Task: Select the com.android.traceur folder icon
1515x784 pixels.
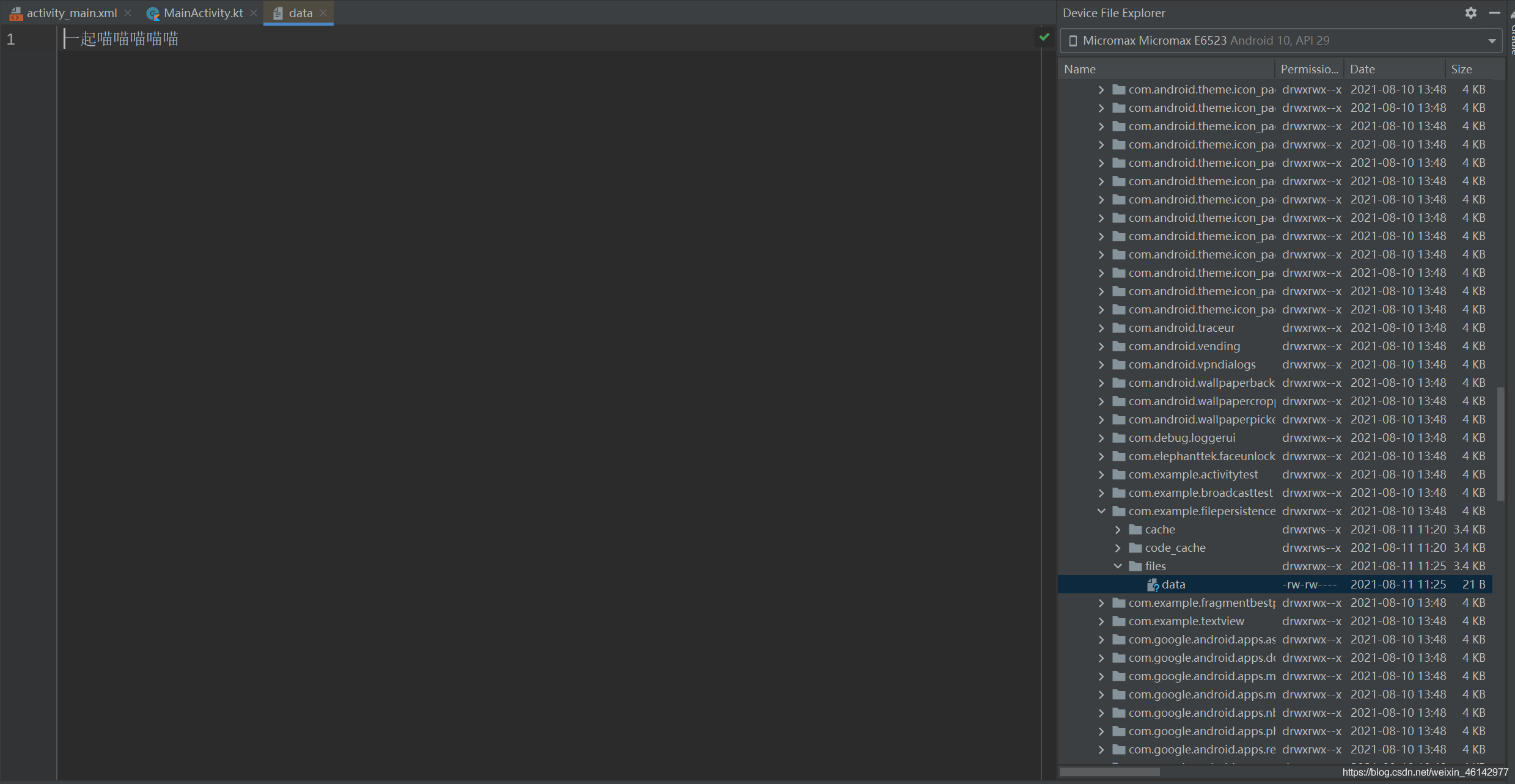Action: click(1119, 328)
